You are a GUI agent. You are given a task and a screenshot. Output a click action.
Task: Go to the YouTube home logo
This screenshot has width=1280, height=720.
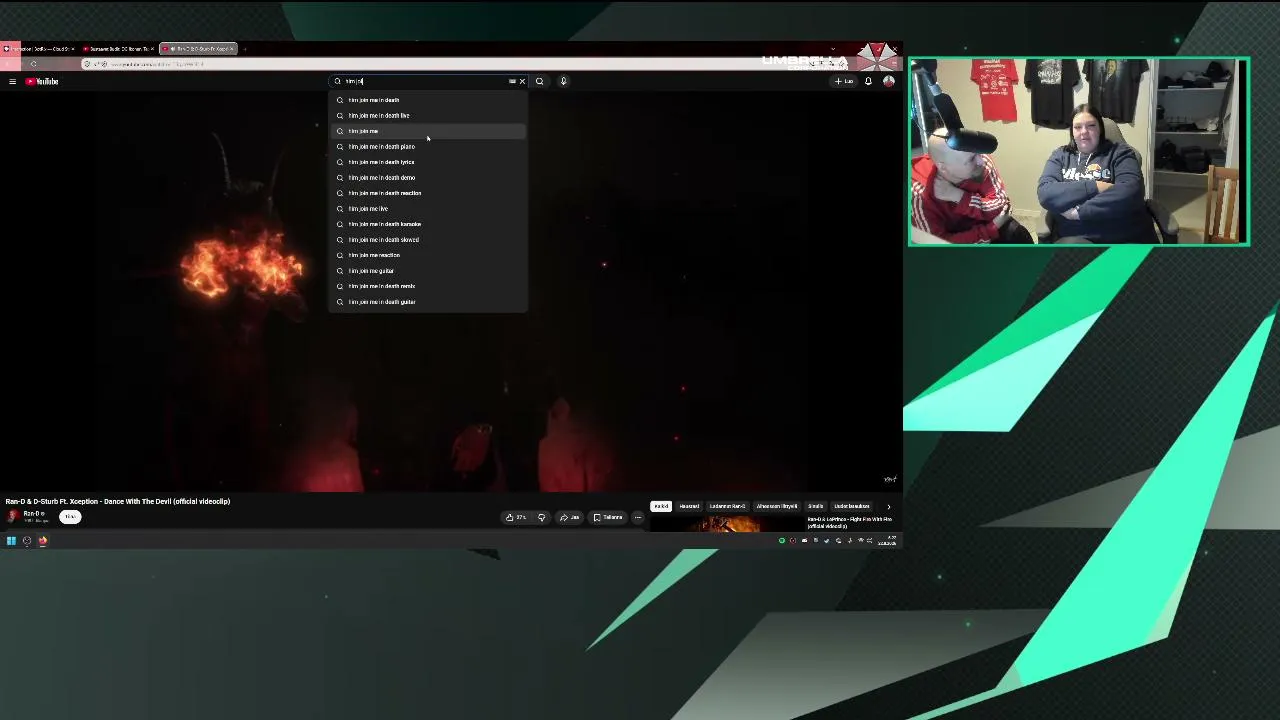(42, 81)
